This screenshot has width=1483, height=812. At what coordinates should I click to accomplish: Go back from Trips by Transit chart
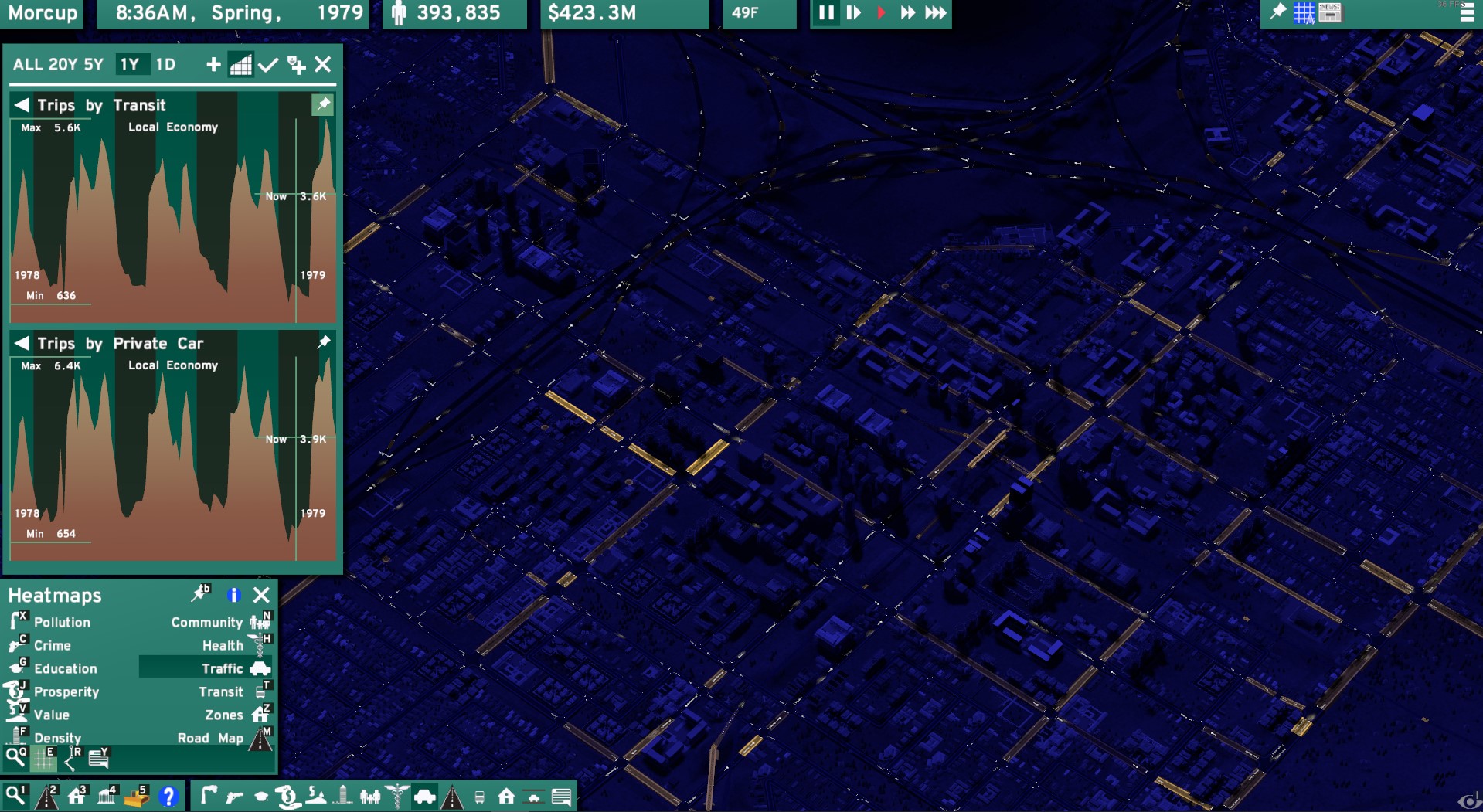(x=22, y=104)
